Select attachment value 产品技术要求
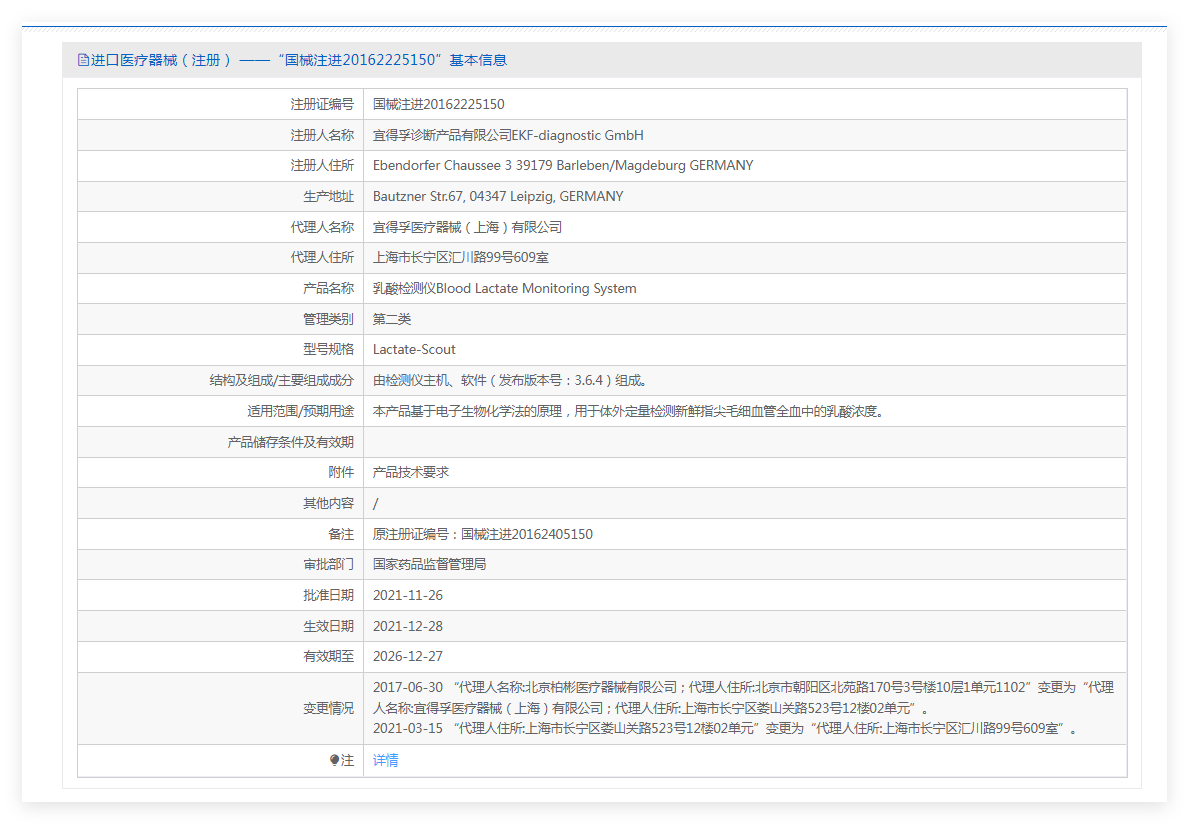Image resolution: width=1189 pixels, height=824 pixels. tap(410, 472)
